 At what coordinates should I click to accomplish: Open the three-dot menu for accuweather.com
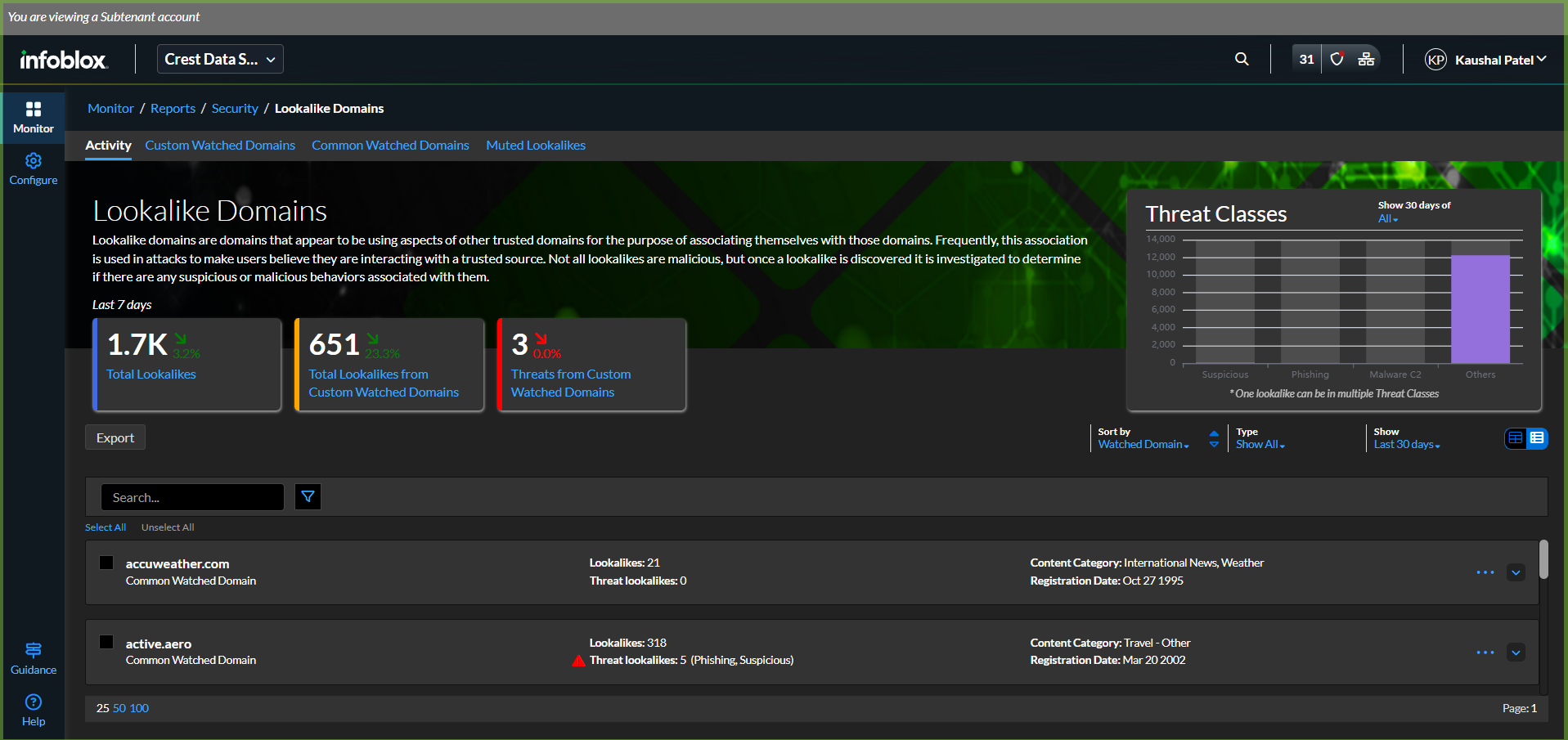[1485, 572]
